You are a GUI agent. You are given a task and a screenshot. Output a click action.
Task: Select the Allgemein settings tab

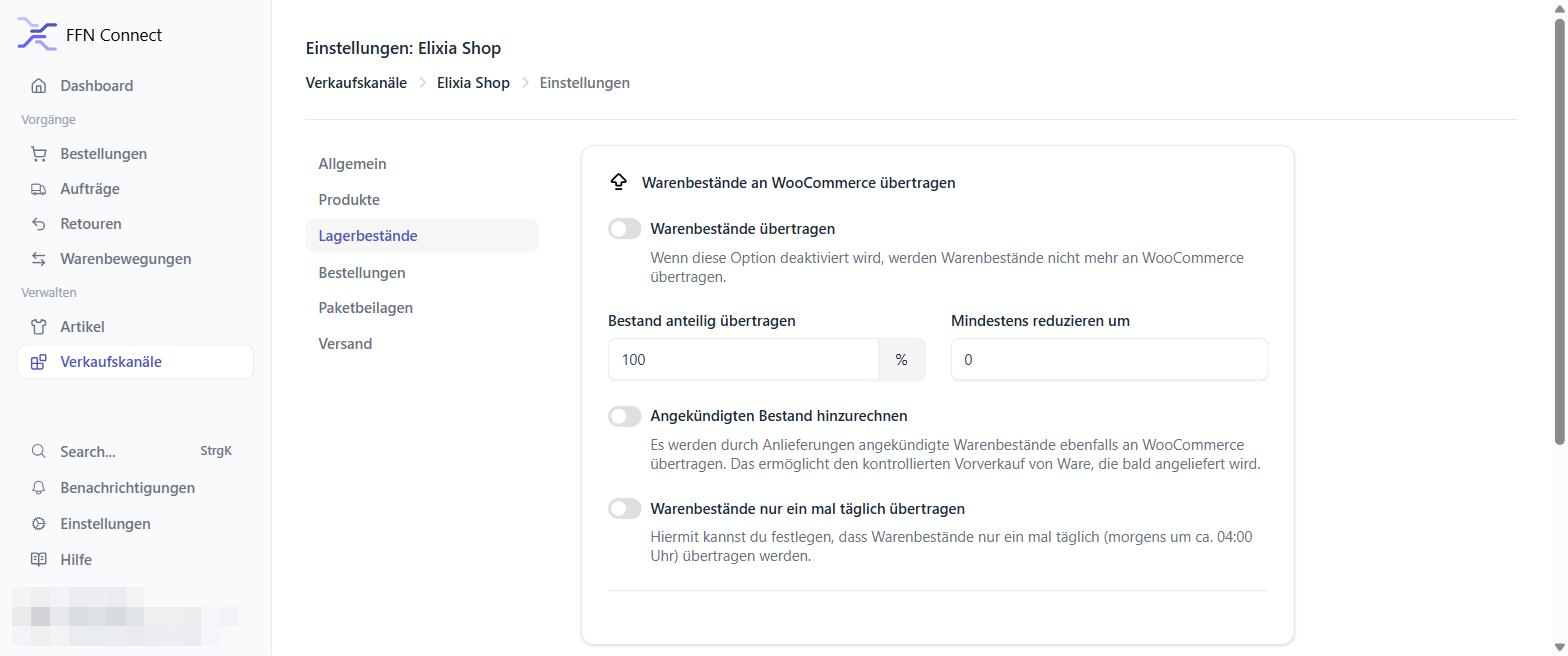click(353, 164)
